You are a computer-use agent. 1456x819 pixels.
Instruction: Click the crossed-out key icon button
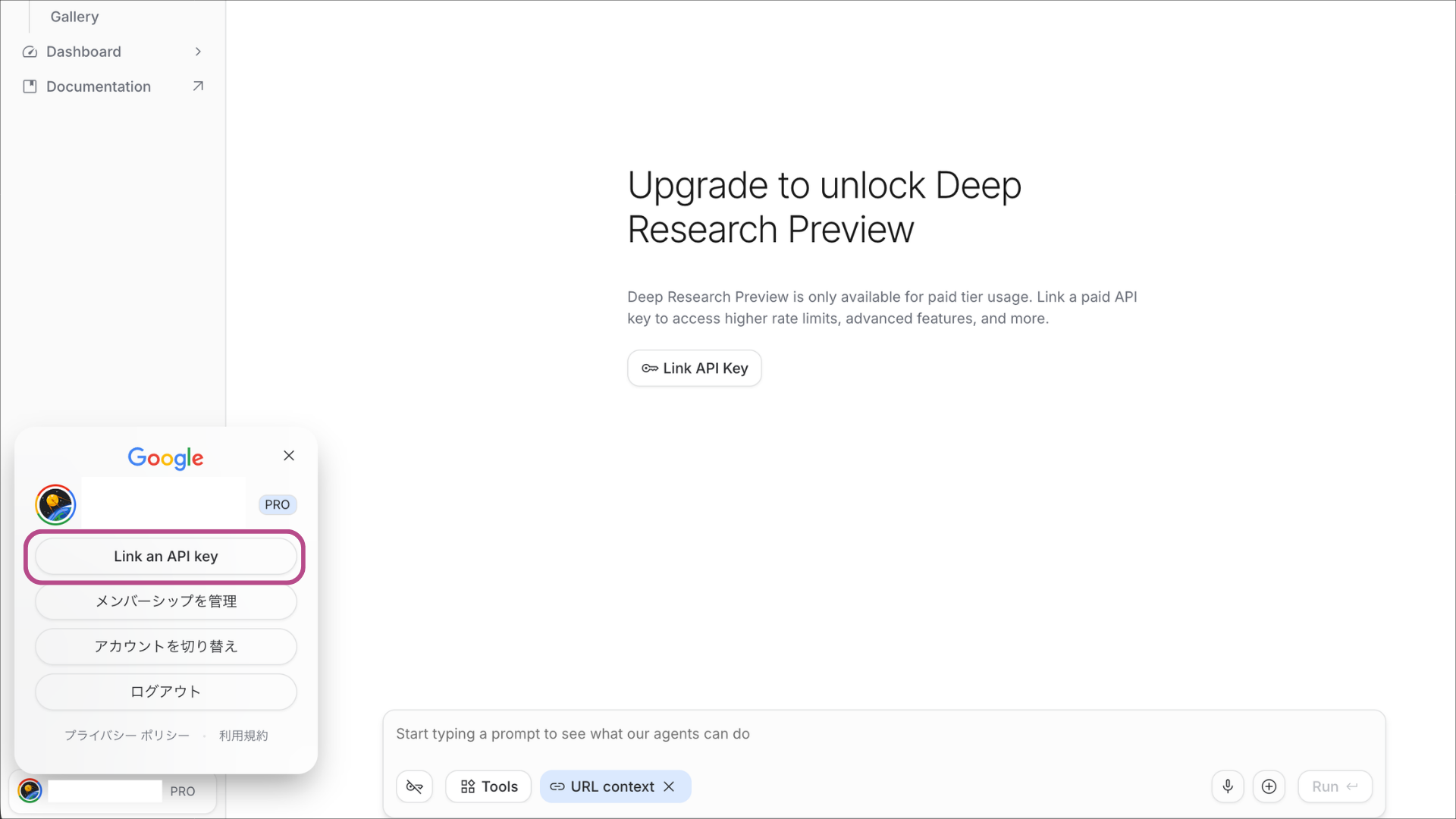[414, 787]
